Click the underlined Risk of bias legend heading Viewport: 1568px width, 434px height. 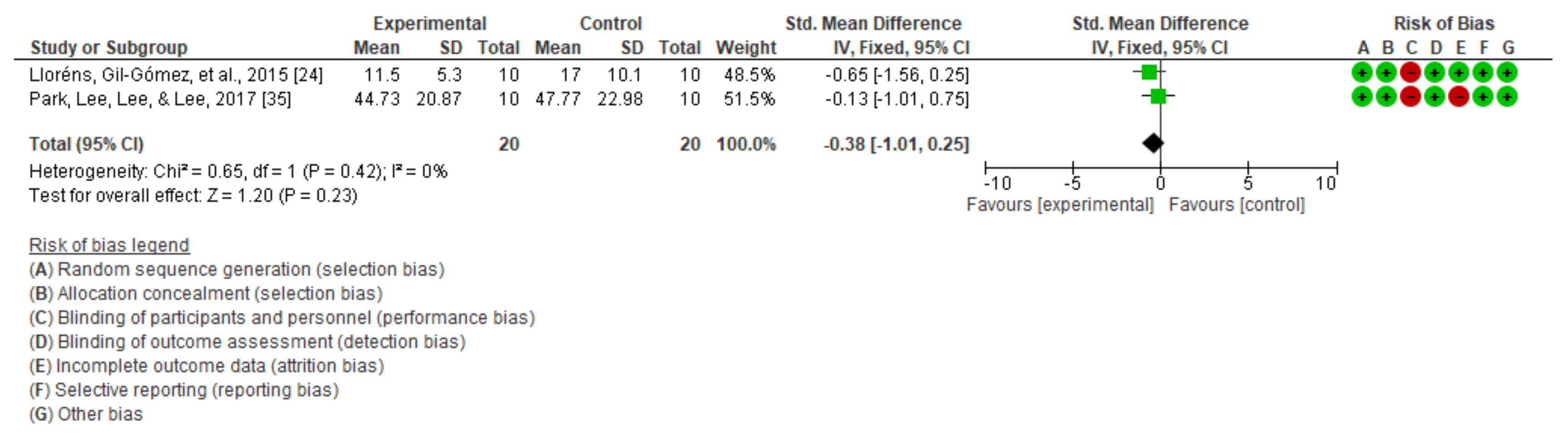click(x=109, y=245)
